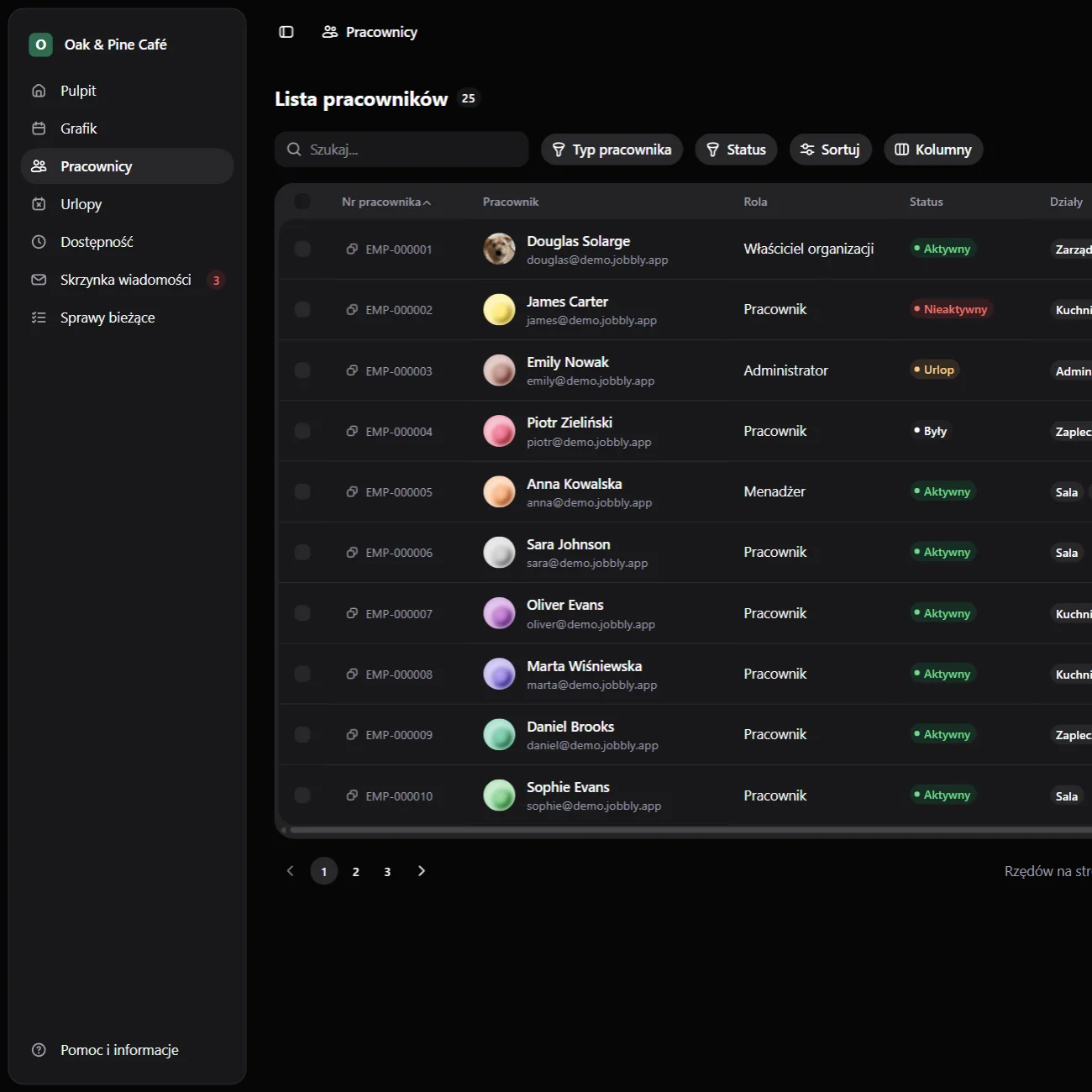Select checkbox for Douglas Solarge row
The width and height of the screenshot is (1092, 1092).
point(302,249)
